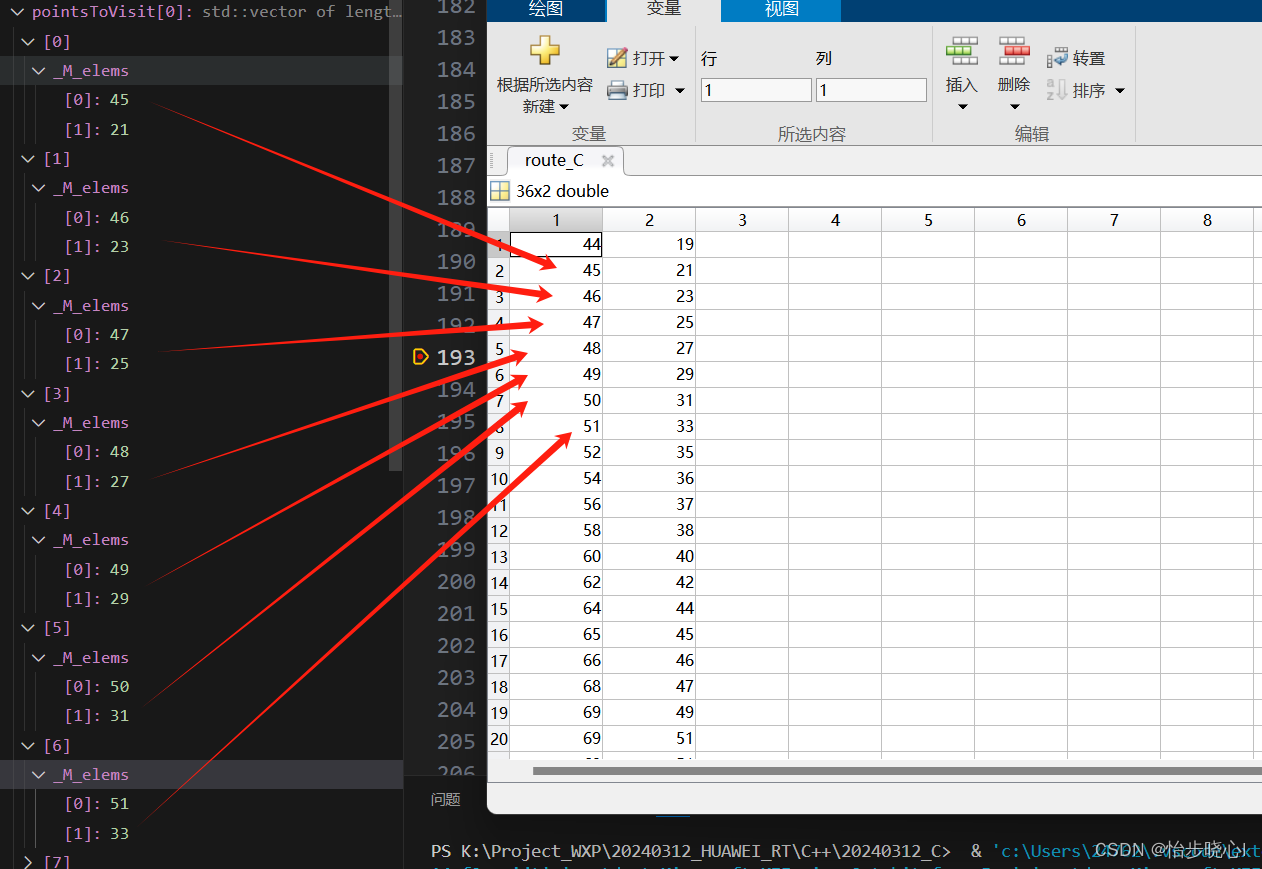
Task: Select row header 20 in route_C table
Action: coord(499,739)
